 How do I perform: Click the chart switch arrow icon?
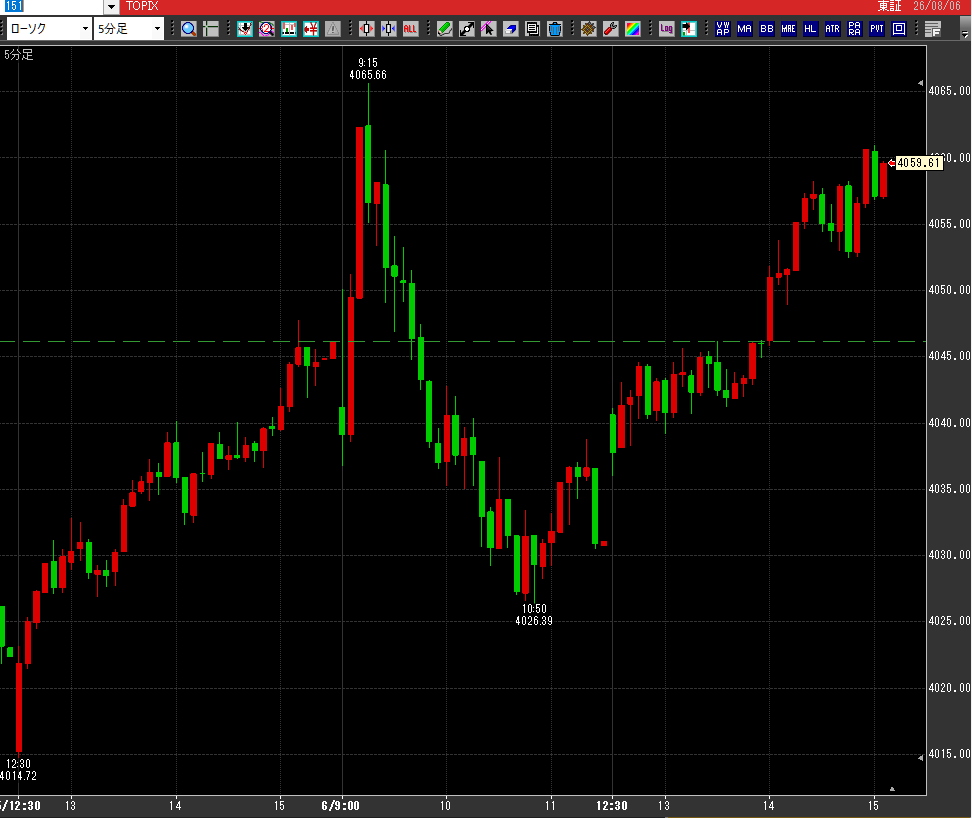pos(689,29)
